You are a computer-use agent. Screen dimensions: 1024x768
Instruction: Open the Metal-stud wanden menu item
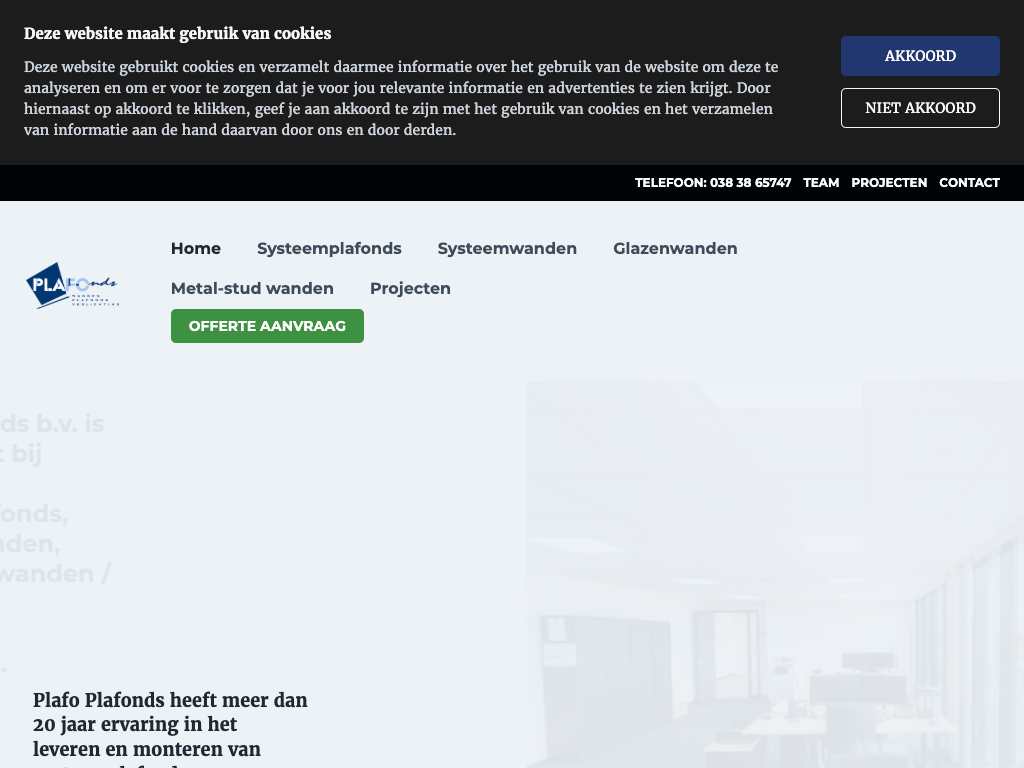click(252, 289)
